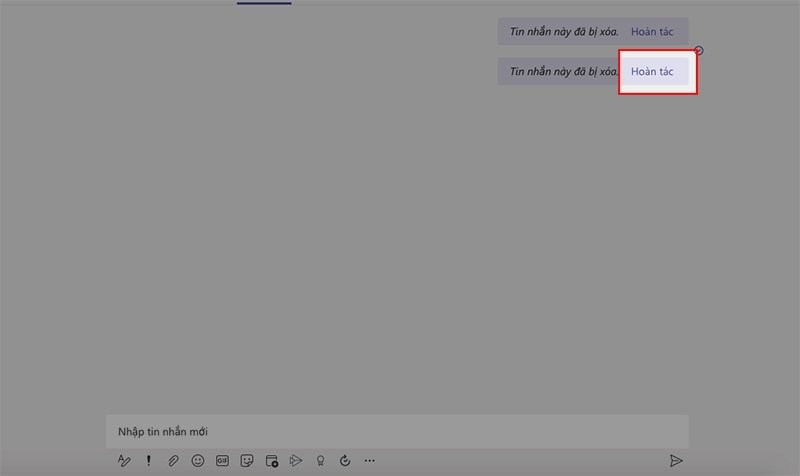Open the Praise badge icon
The height and width of the screenshot is (476, 800).
click(320, 461)
